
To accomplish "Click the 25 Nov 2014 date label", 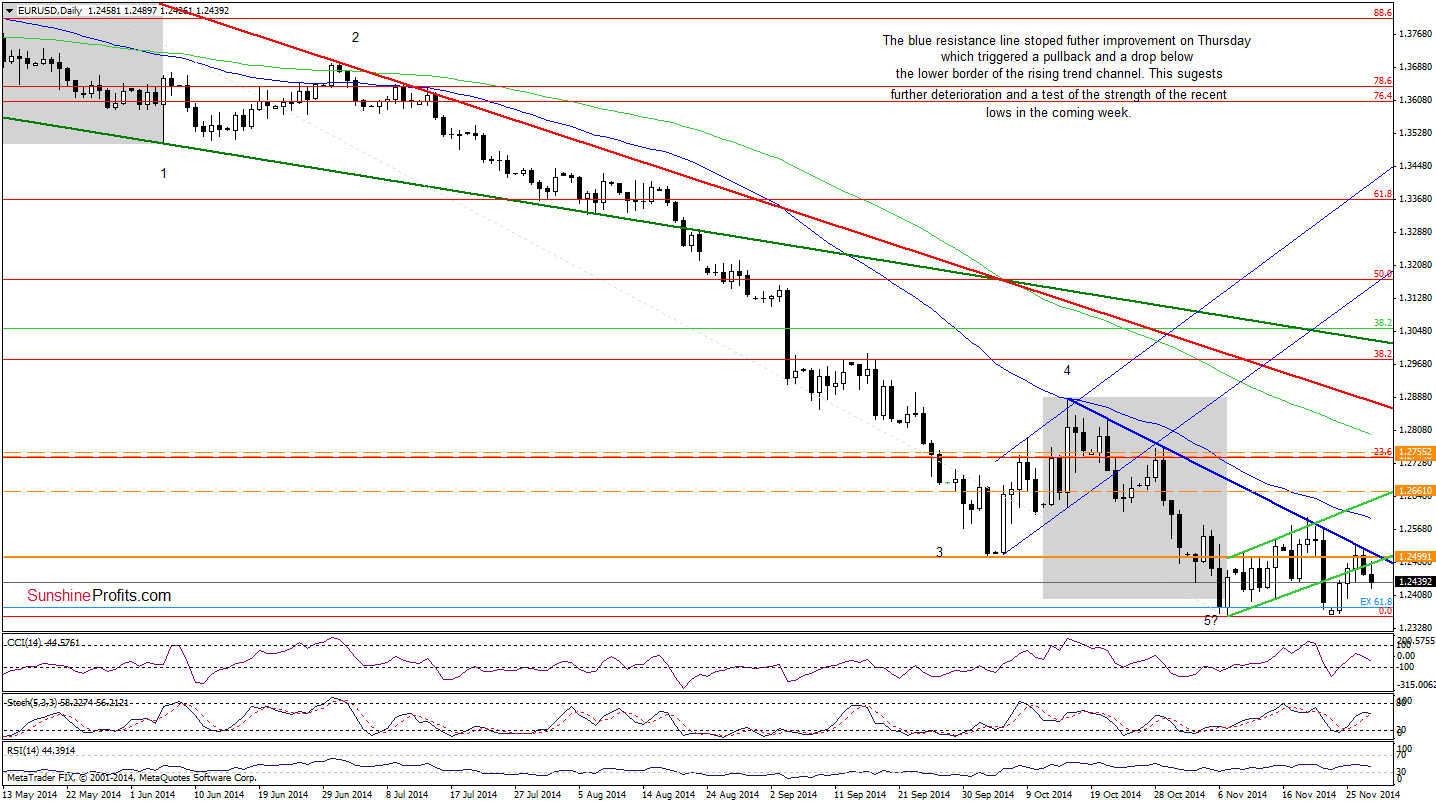I will (x=1375, y=794).
